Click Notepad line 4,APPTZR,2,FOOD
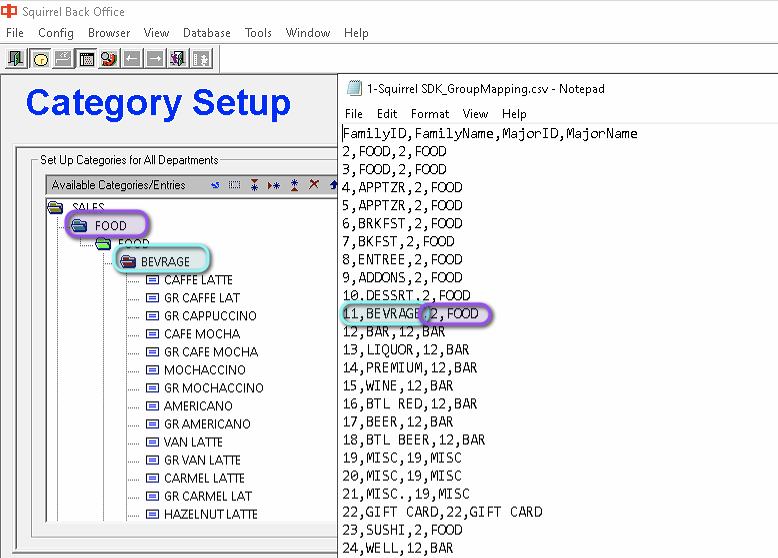 click(402, 187)
